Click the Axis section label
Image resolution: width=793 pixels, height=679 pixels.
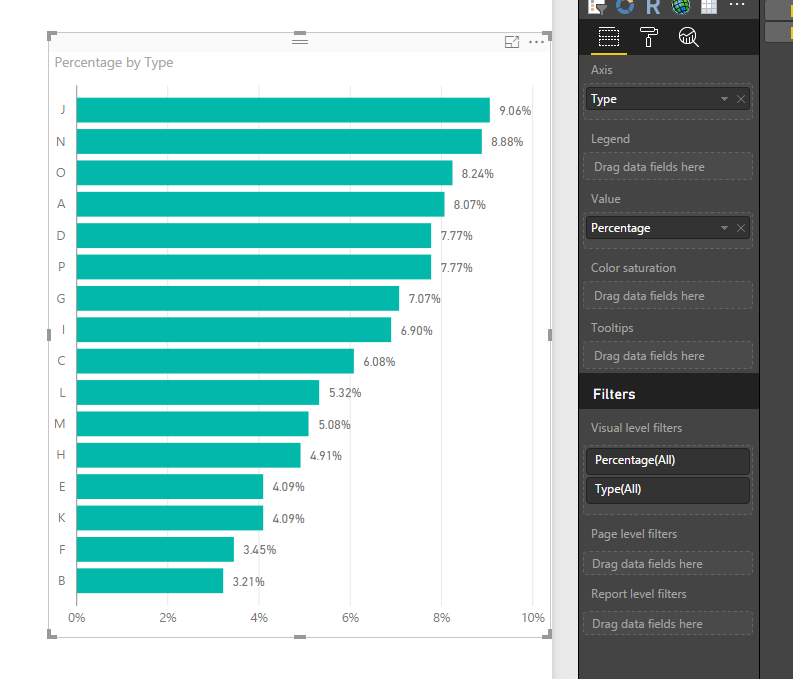point(601,70)
